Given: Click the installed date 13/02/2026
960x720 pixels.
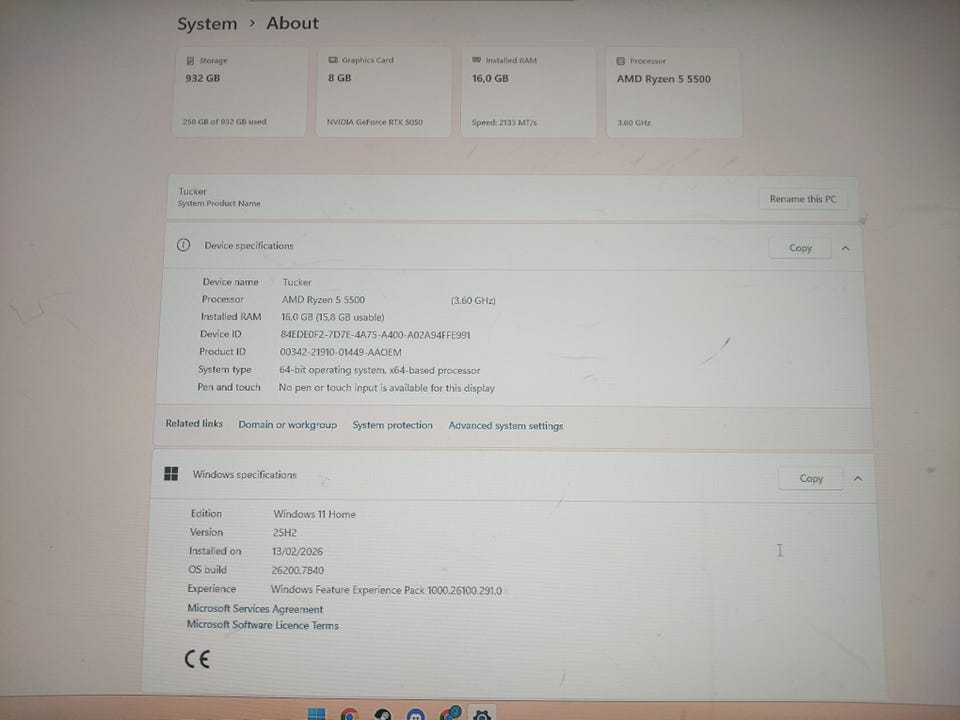Looking at the screenshot, I should (x=297, y=551).
